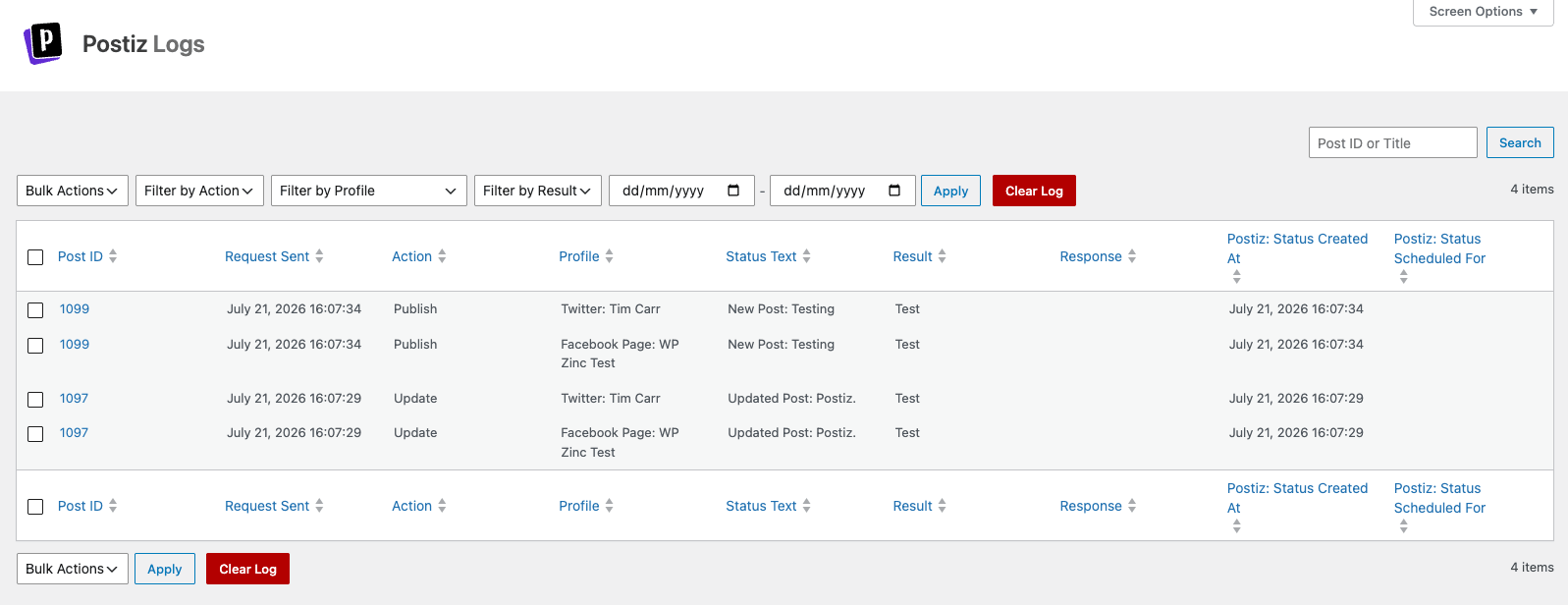Click the end date dd/mm/yyyy field

[x=842, y=191]
